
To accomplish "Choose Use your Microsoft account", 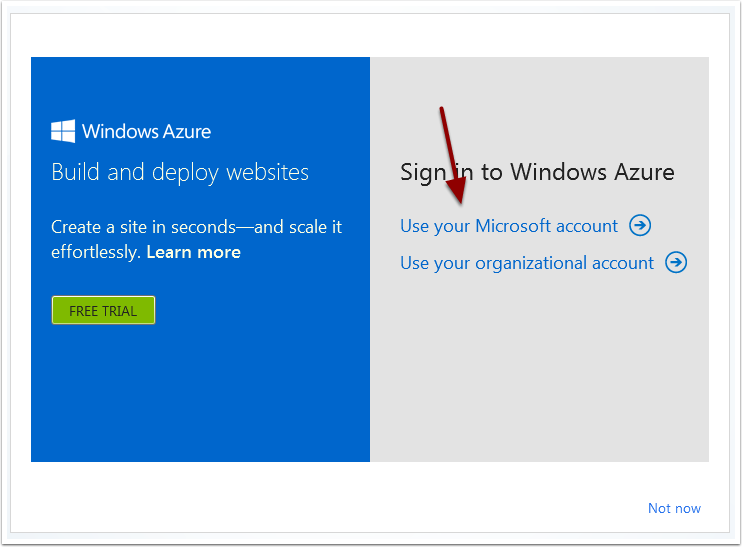I will click(509, 226).
